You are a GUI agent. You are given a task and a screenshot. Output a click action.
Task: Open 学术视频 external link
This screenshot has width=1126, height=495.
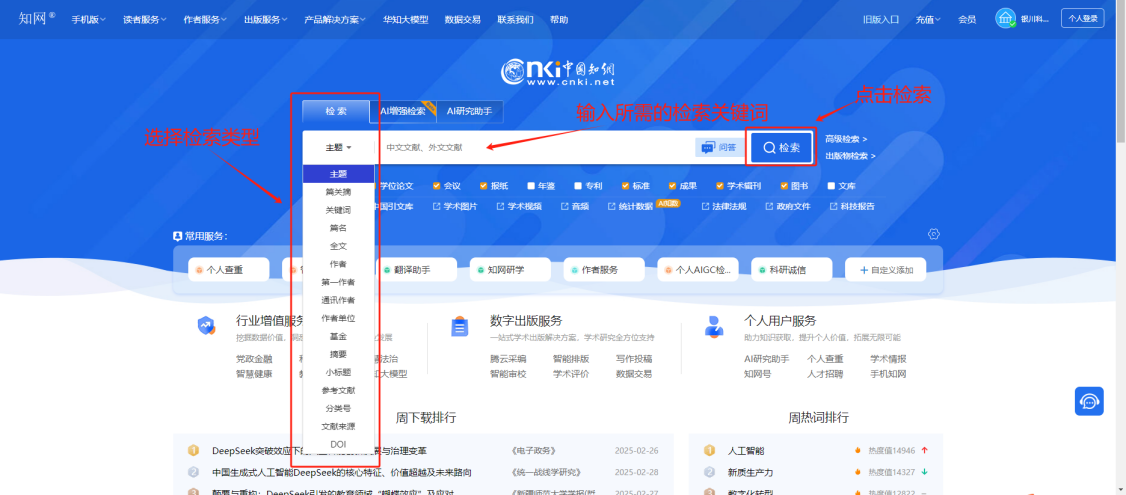tap(519, 206)
